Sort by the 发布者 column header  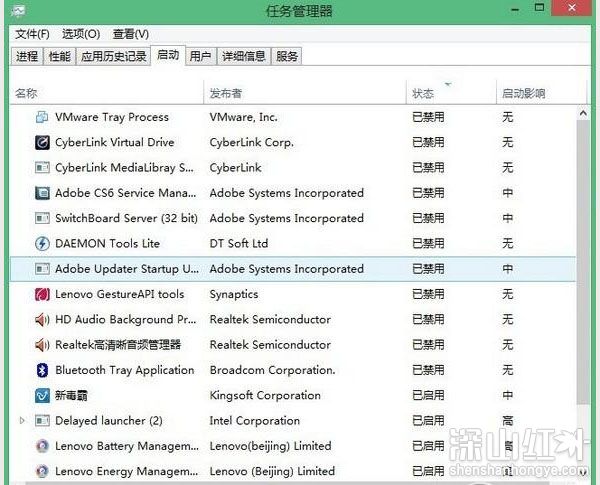(305, 93)
